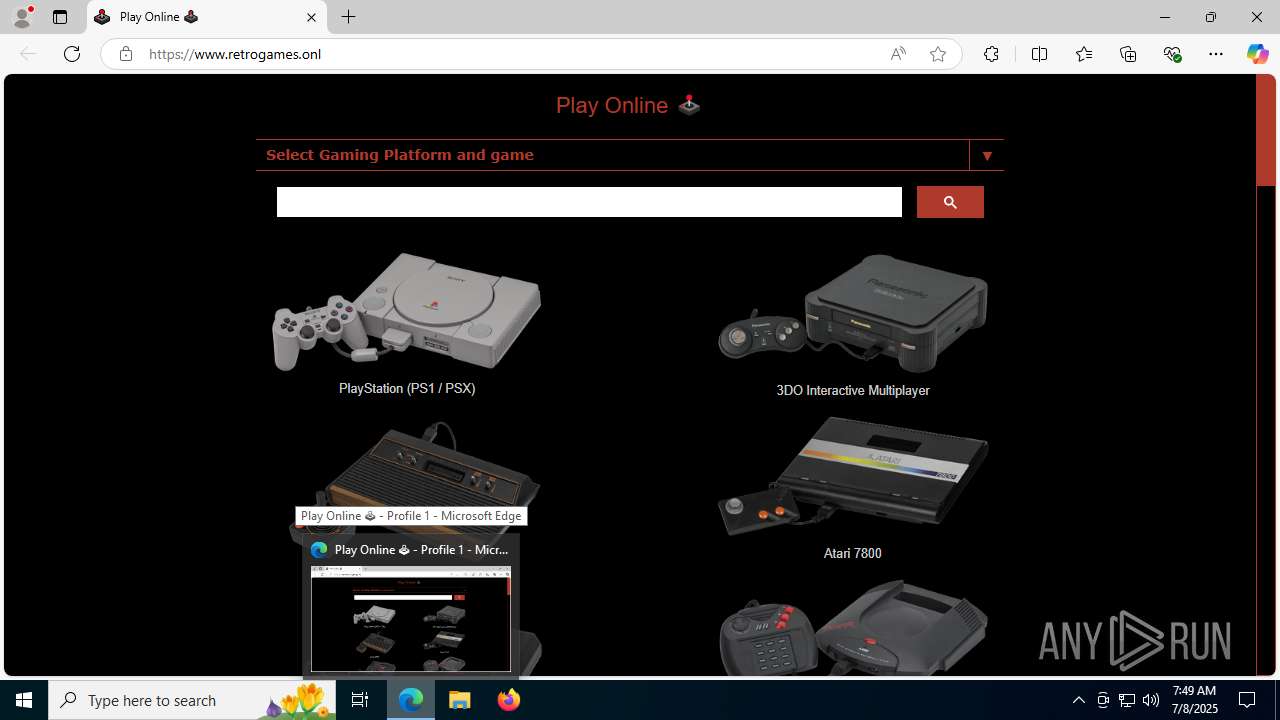Open the clock showing 7:49 AM
This screenshot has width=1280, height=720.
click(1194, 700)
